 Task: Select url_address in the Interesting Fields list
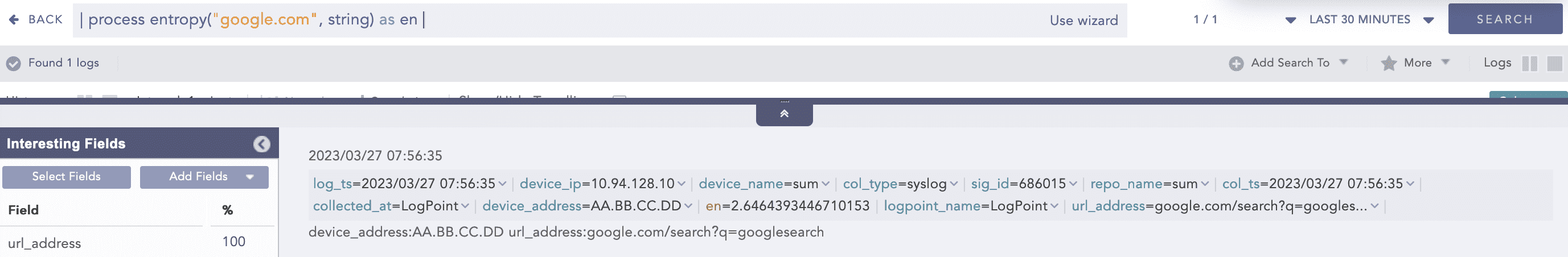[44, 243]
